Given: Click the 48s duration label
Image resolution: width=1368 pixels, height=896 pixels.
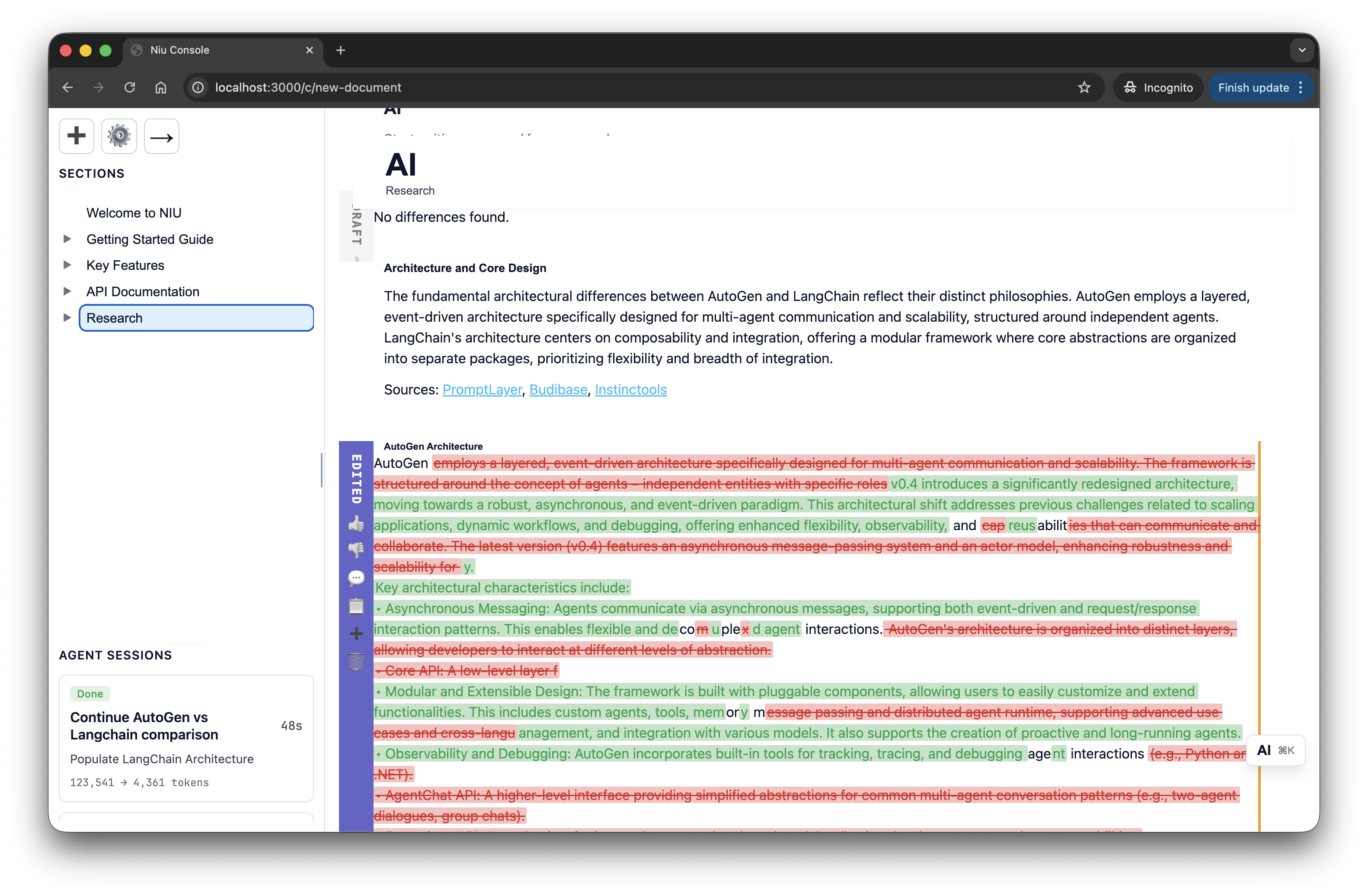Looking at the screenshot, I should (291, 726).
